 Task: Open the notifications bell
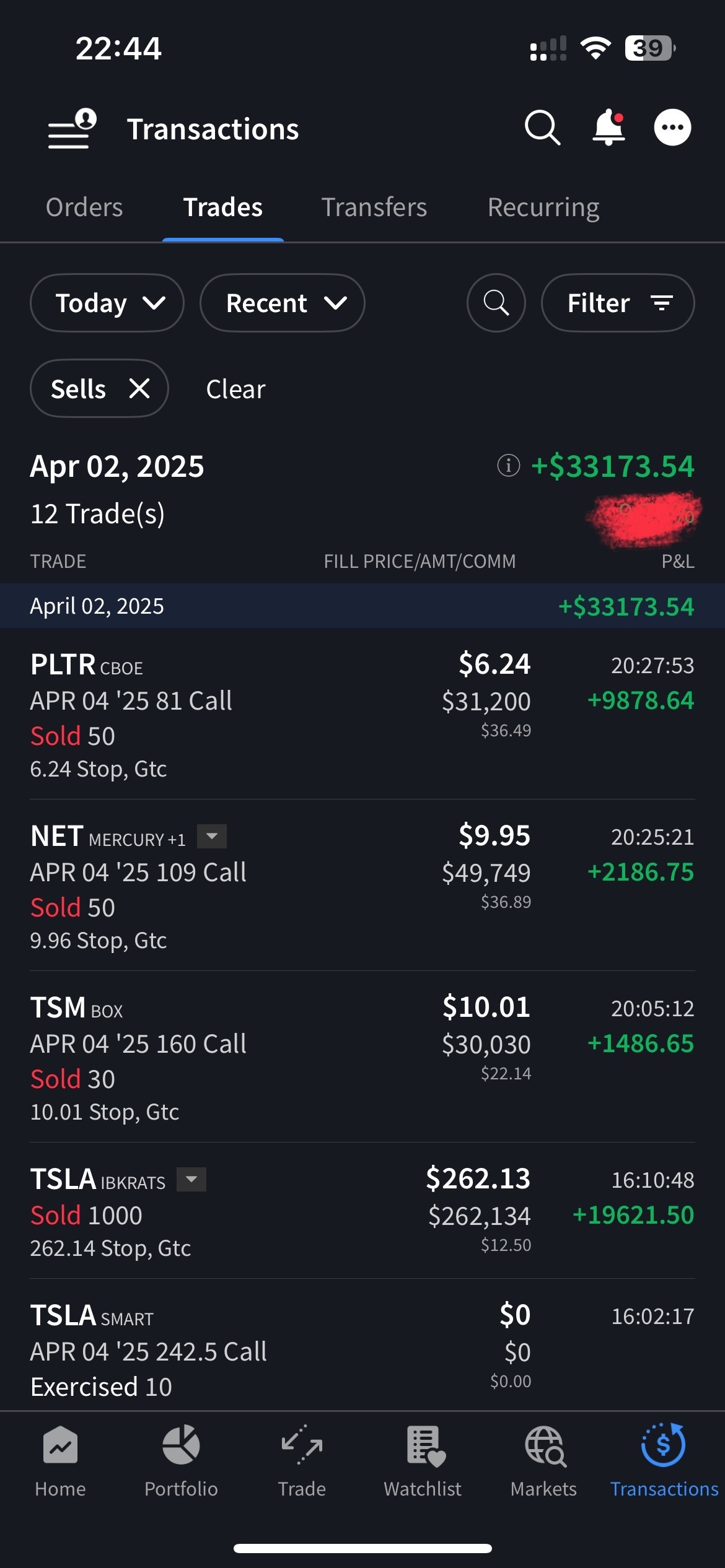tap(609, 128)
